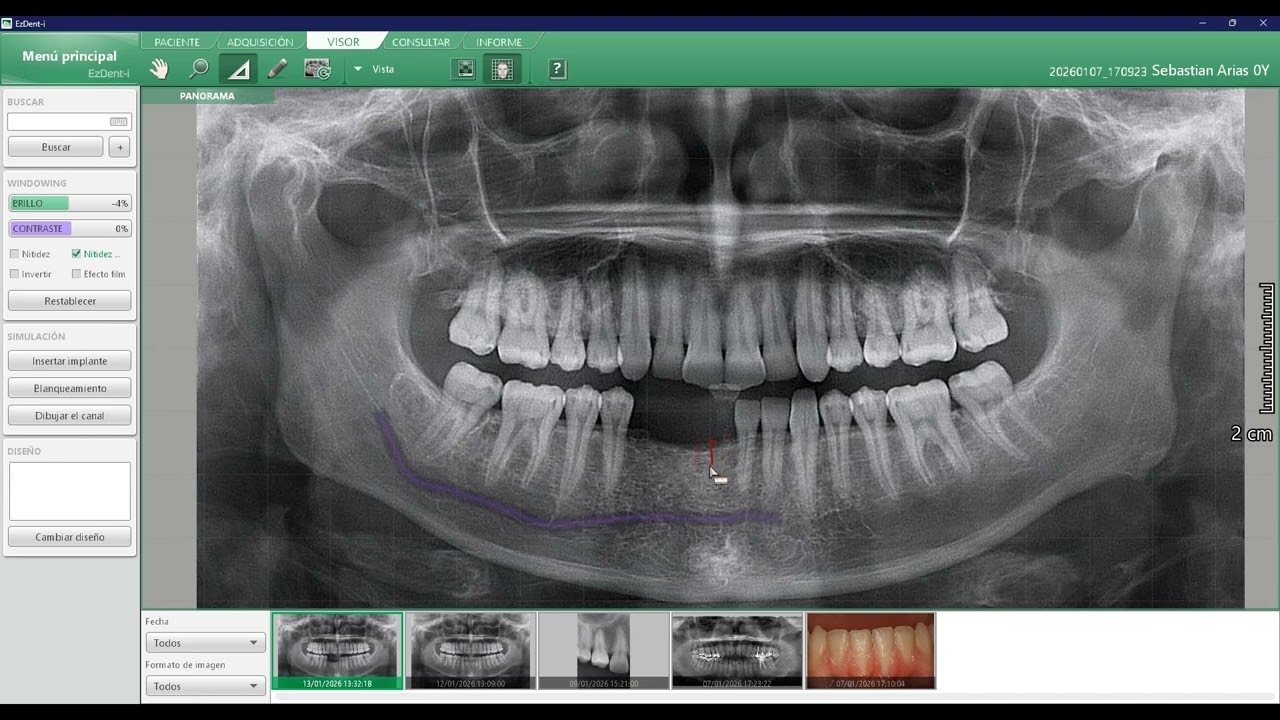Click the PANORAMA image label
Image resolution: width=1280 pixels, height=720 pixels.
[x=207, y=96]
